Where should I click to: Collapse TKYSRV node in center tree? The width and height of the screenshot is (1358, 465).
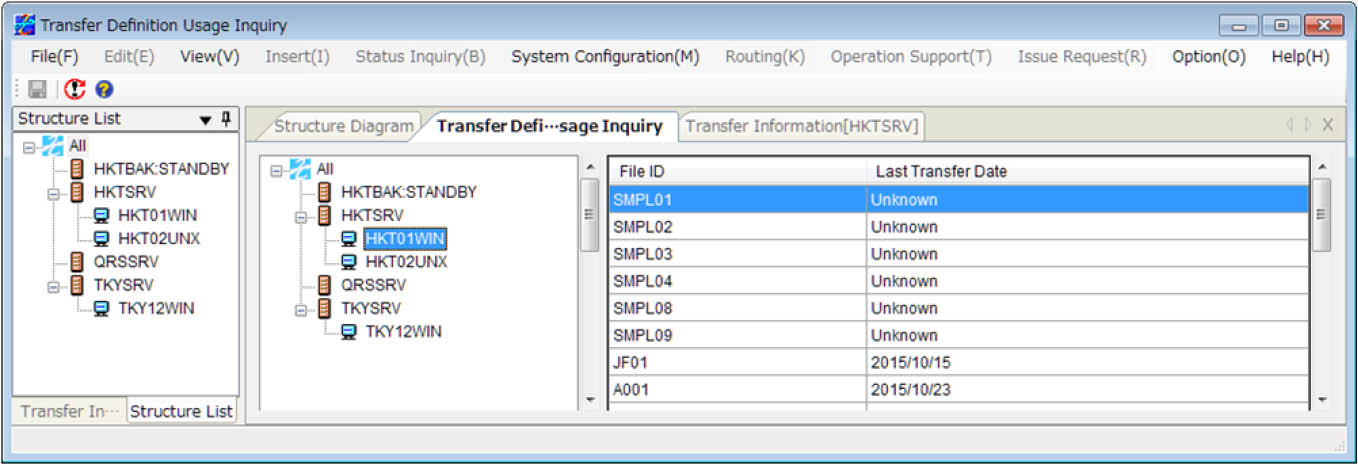coord(300,309)
